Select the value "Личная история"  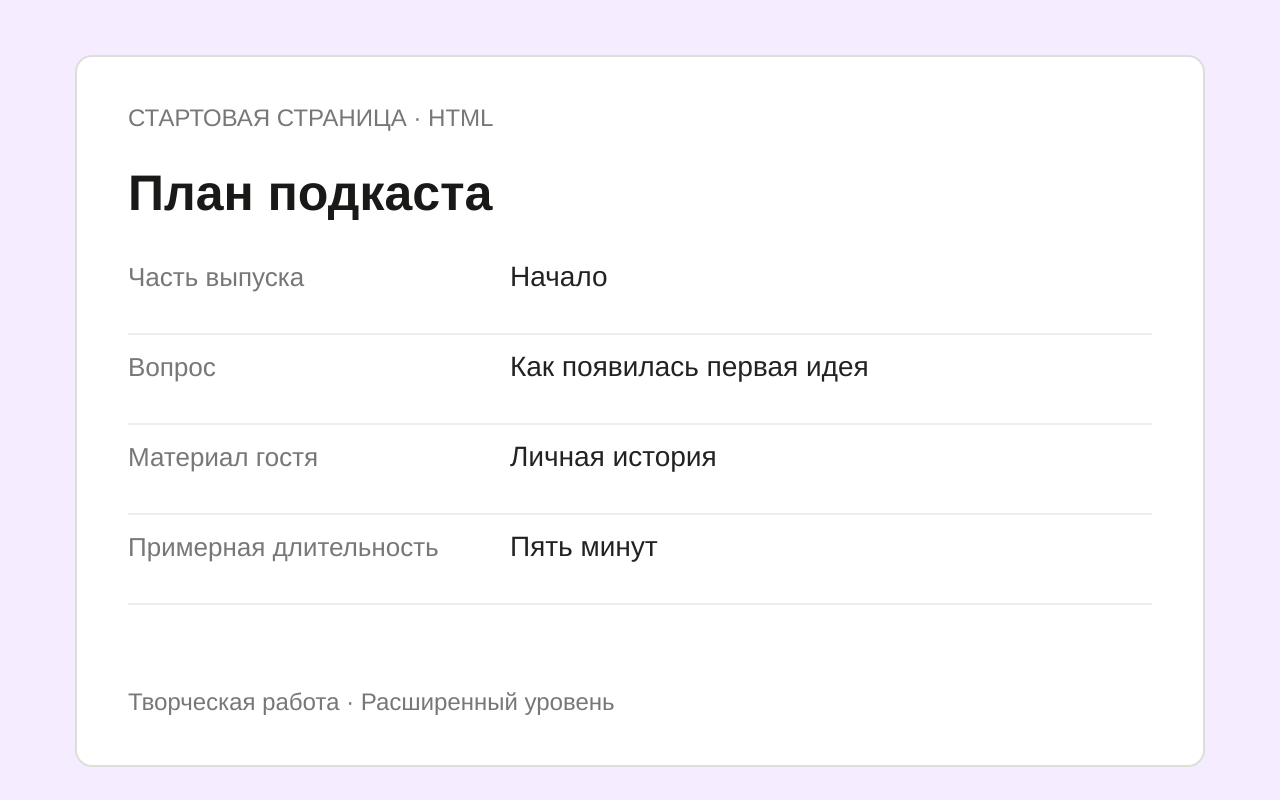613,457
